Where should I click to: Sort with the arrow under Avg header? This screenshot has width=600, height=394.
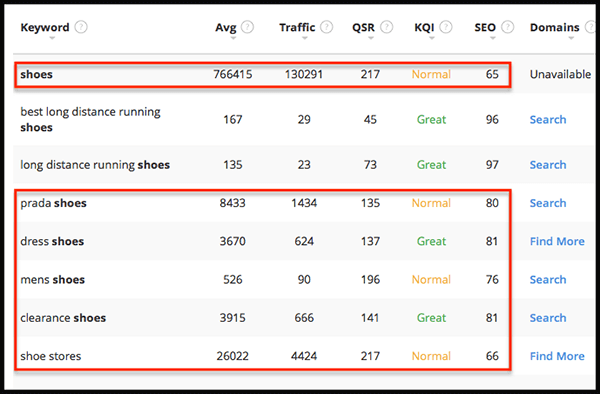click(233, 38)
